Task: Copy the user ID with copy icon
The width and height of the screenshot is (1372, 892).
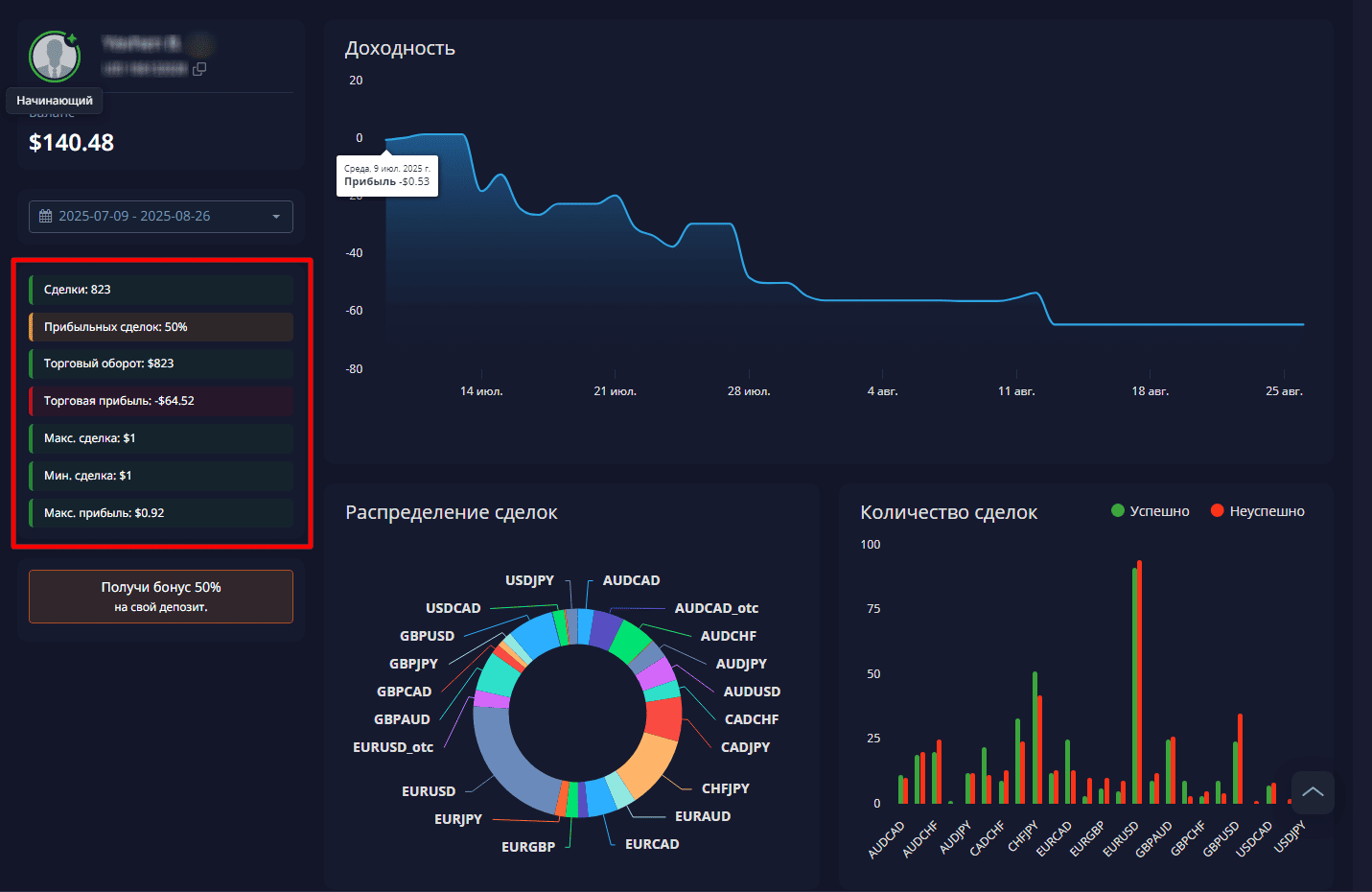Action: point(199,69)
